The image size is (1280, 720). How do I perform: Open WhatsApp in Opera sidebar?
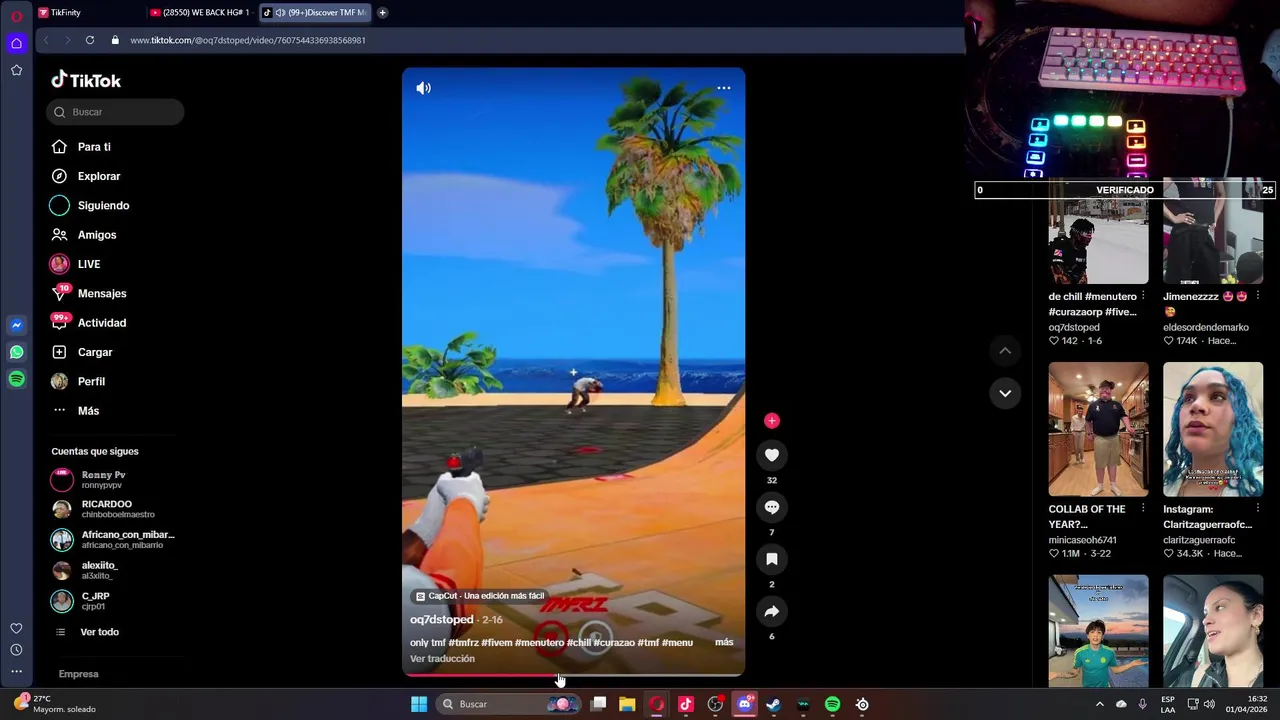click(x=16, y=352)
